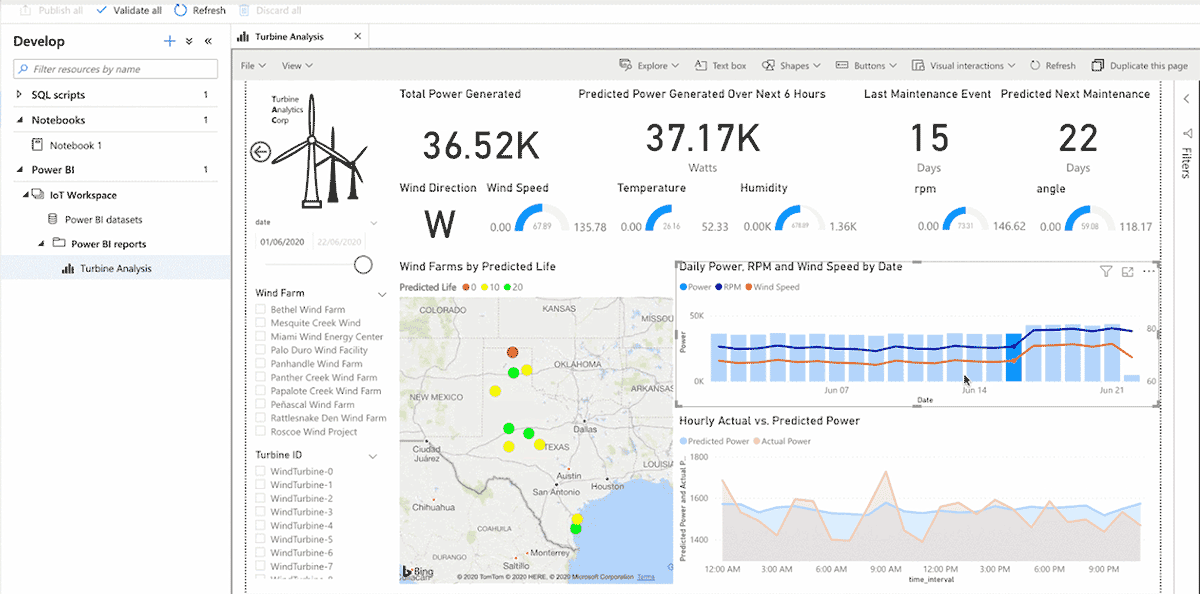
Task: Expand the SQL scripts tree node
Action: click(x=20, y=95)
